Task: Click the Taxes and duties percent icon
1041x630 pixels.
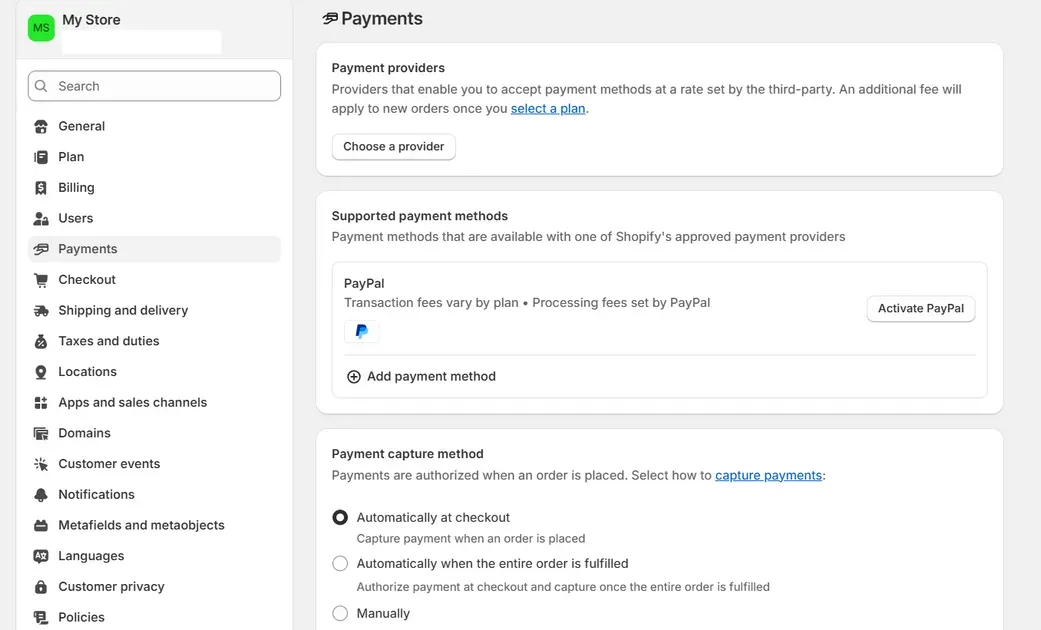Action: pos(40,341)
